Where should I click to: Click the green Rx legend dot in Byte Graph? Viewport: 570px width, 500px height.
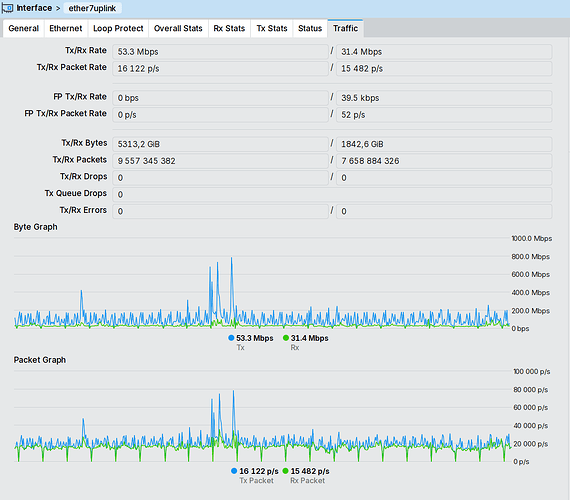pyautogui.click(x=286, y=338)
